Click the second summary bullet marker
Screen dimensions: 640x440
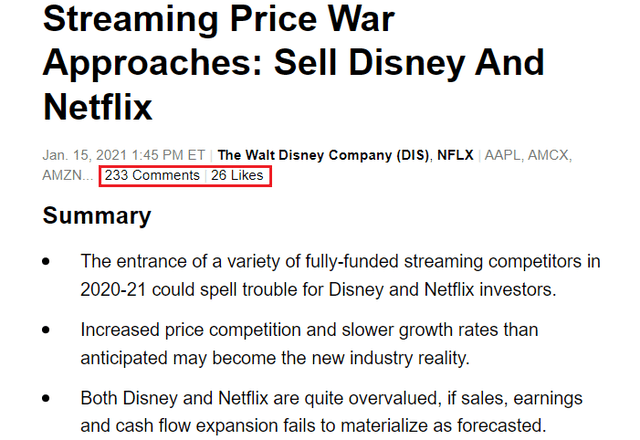(x=46, y=330)
